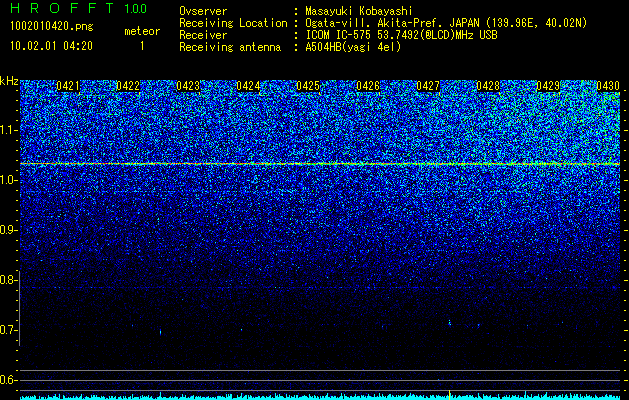Click the meteor count value 1
Image resolution: width=629 pixels, height=400 pixels.
[142, 46]
